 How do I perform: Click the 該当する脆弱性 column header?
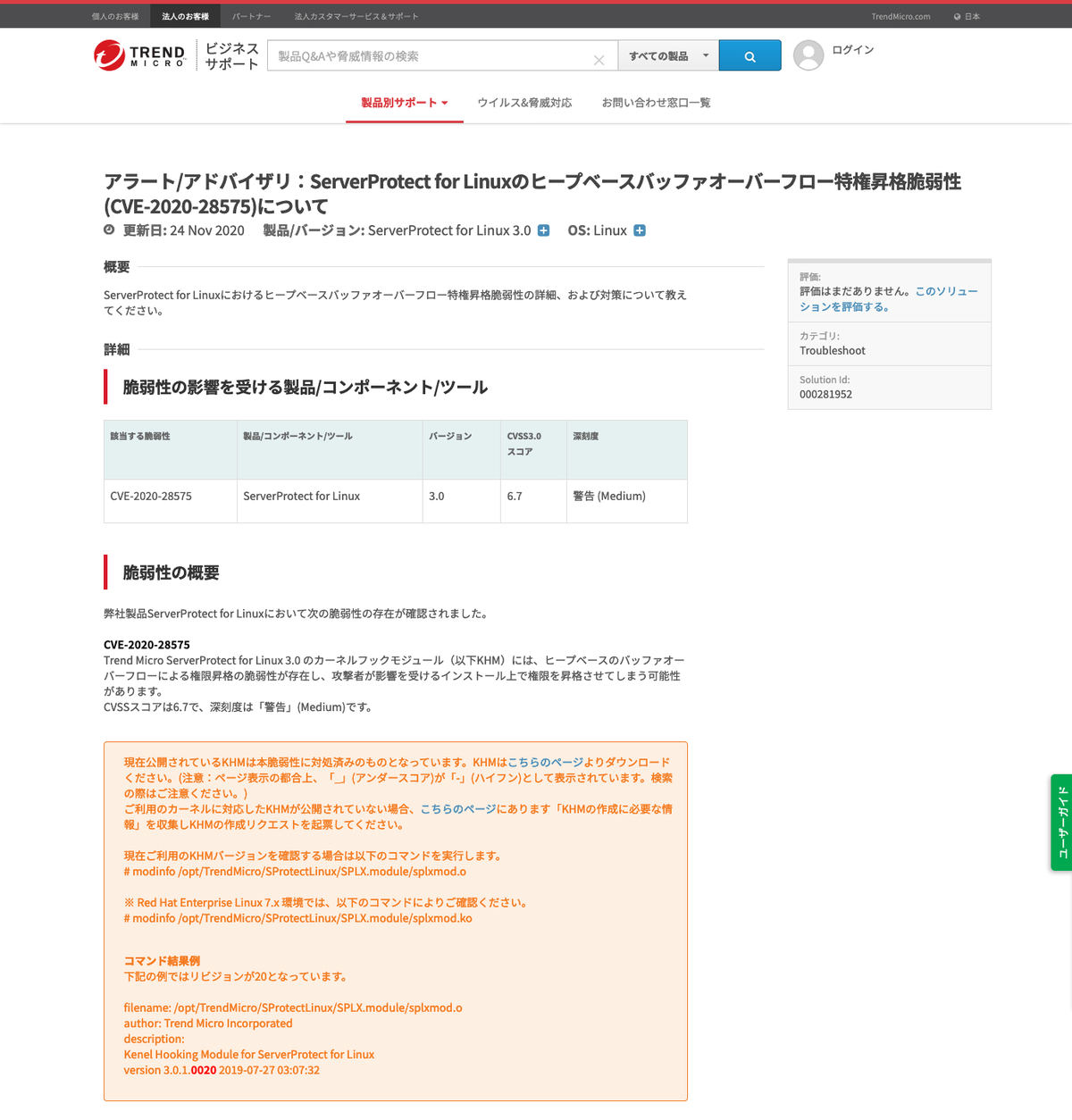click(x=171, y=450)
